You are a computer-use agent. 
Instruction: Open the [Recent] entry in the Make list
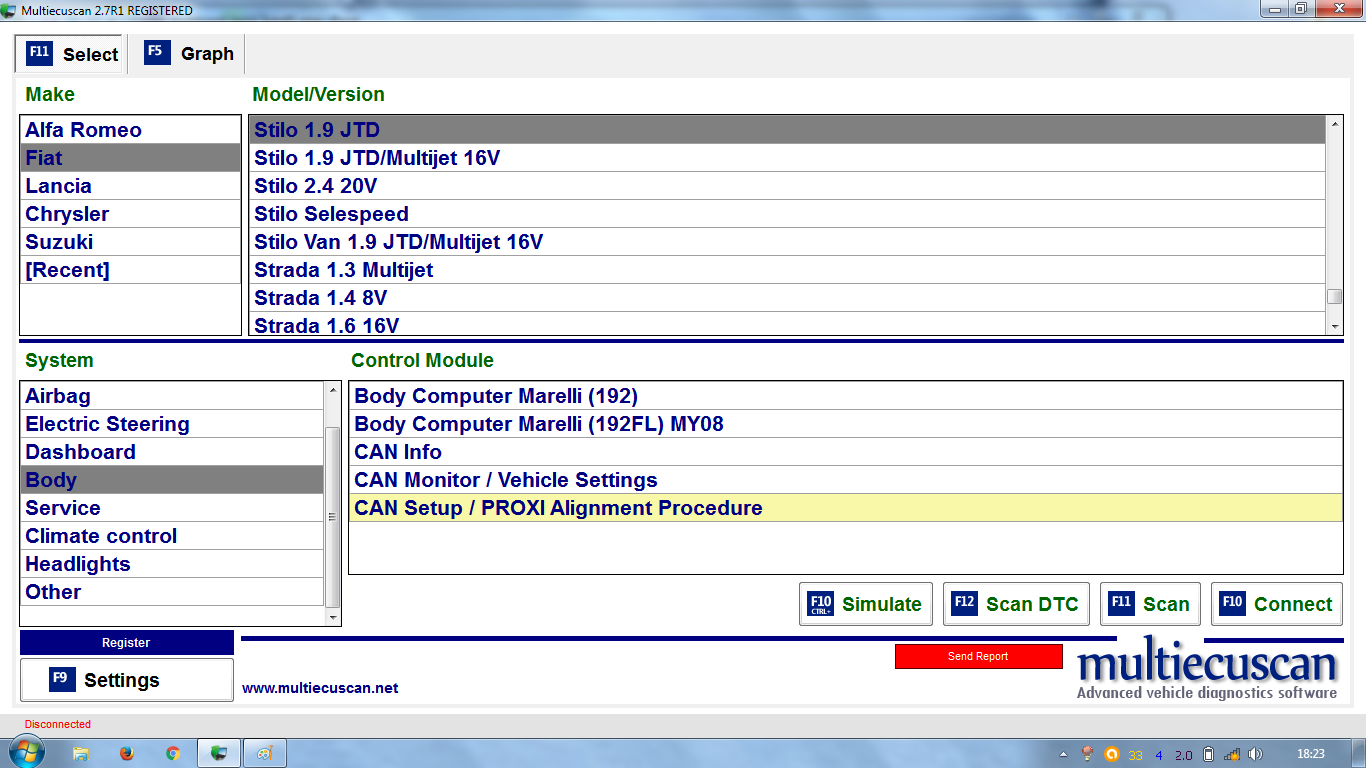coord(131,270)
